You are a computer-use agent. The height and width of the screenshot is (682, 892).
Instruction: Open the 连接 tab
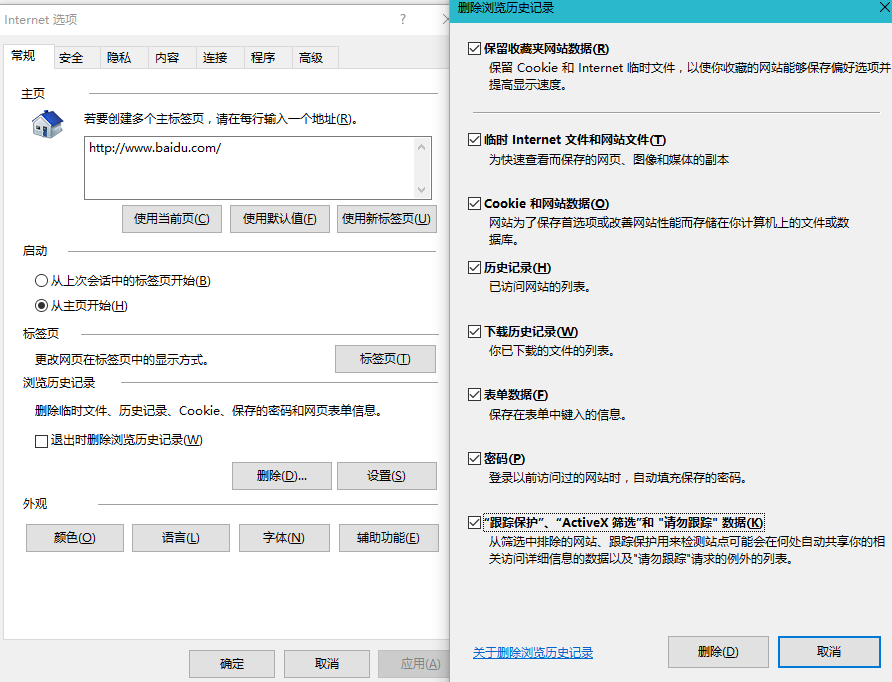[215, 57]
